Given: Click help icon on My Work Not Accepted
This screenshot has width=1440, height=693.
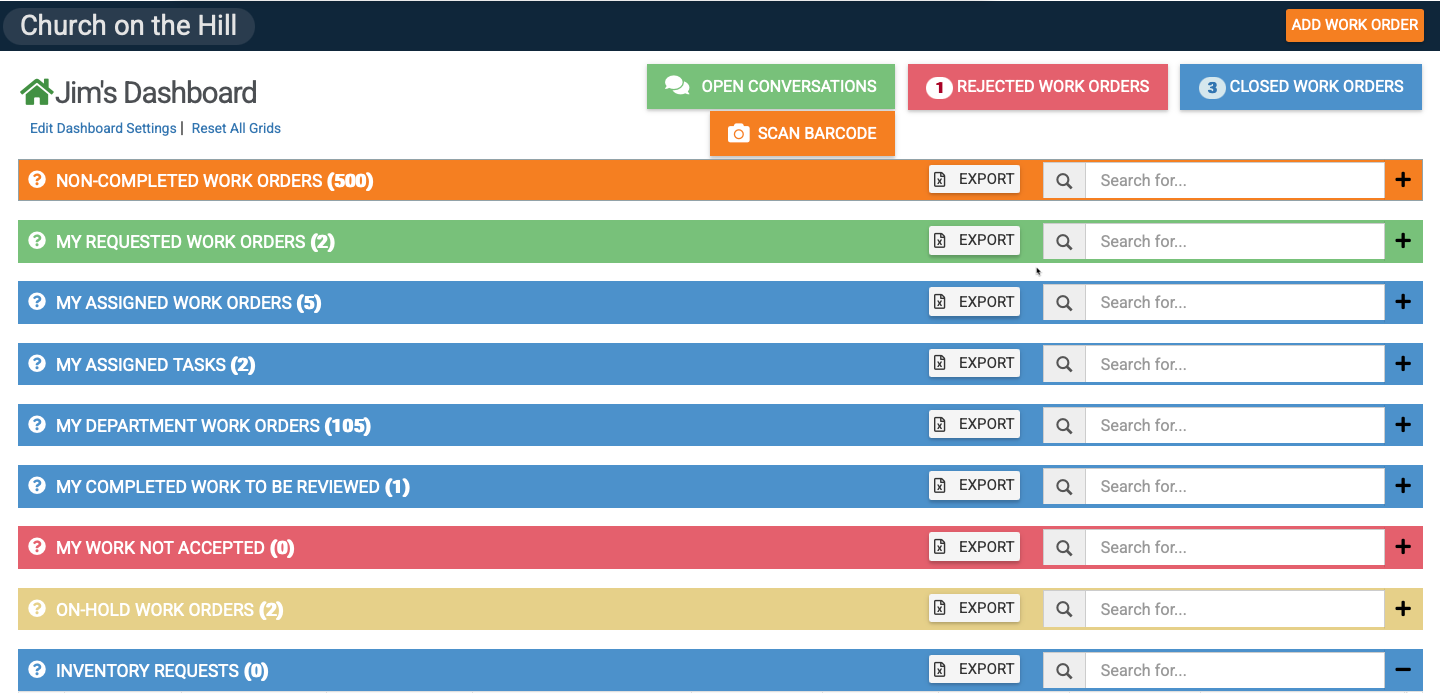Looking at the screenshot, I should (37, 547).
